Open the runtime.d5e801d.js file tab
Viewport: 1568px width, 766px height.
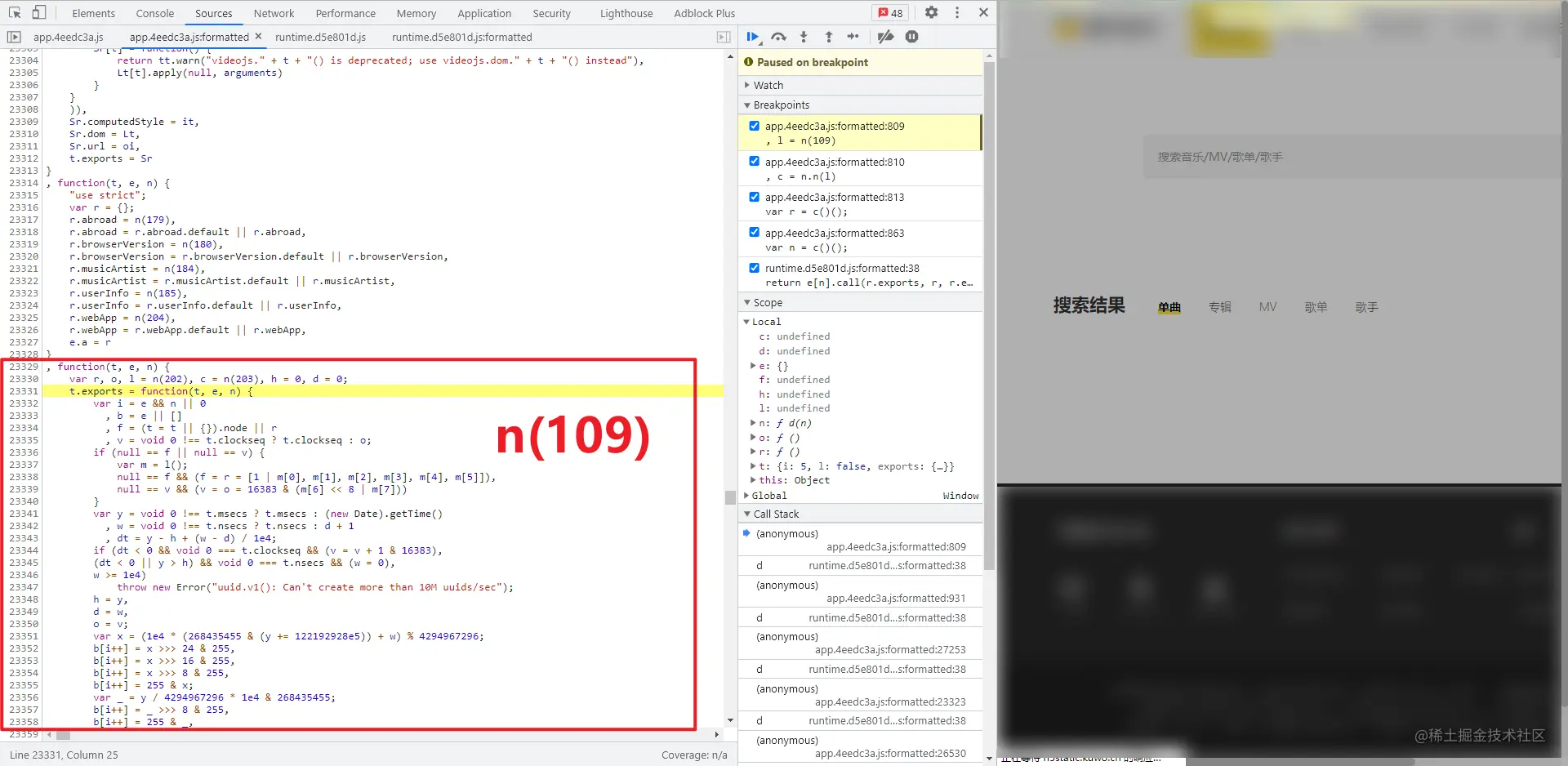pyautogui.click(x=320, y=37)
